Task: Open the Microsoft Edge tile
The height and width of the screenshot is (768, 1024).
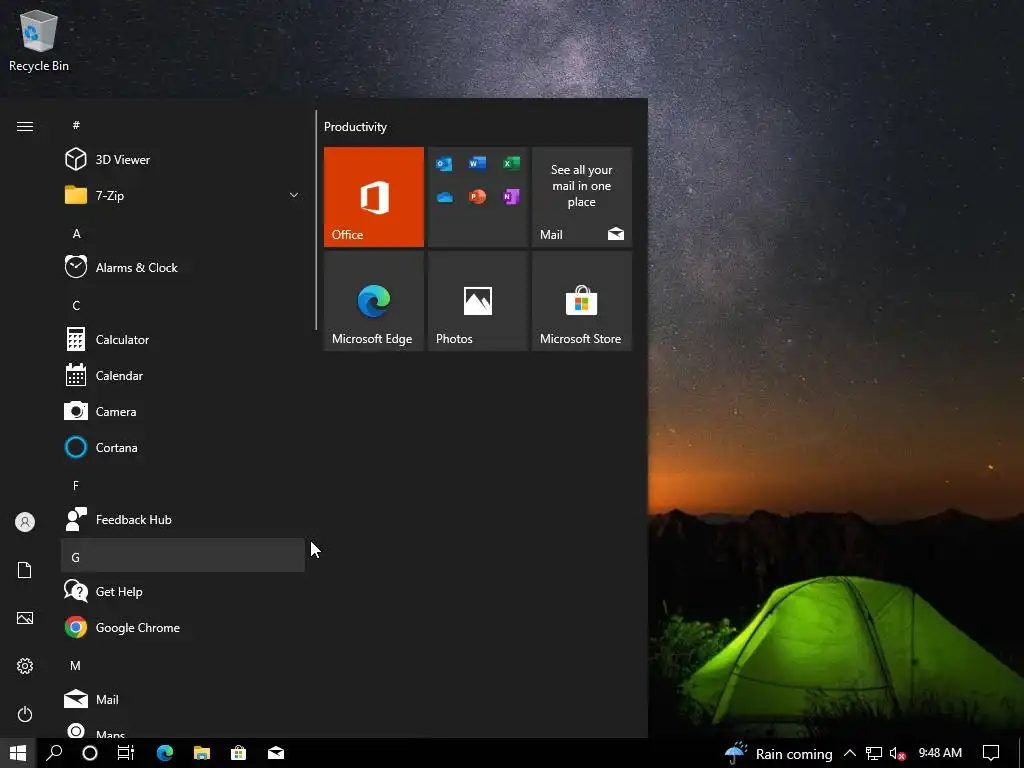Action: [x=374, y=301]
